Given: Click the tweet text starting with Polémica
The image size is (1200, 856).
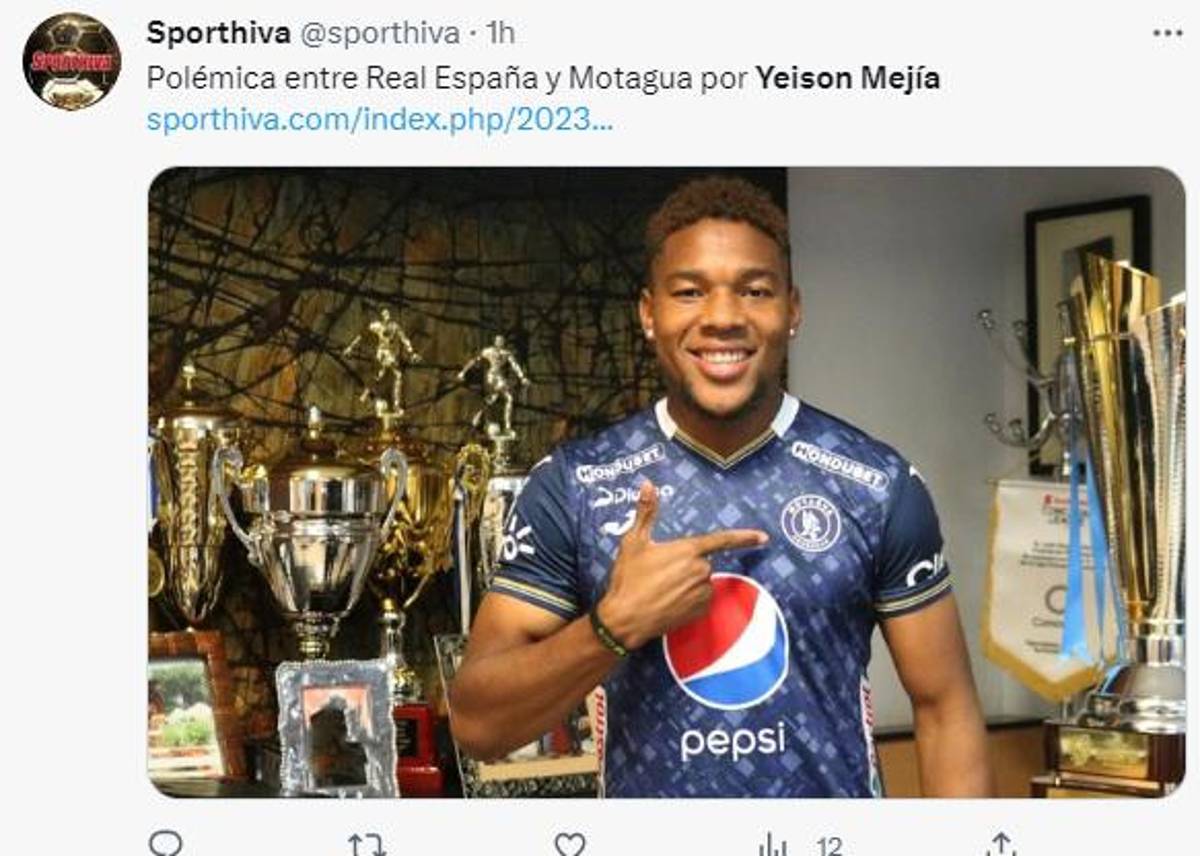Looking at the screenshot, I should tap(447, 79).
